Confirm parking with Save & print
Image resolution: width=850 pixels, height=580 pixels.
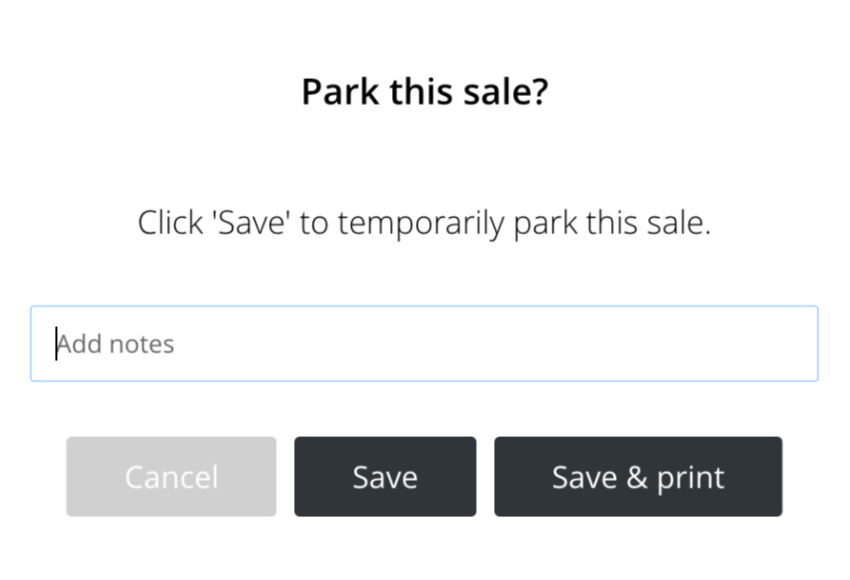pyautogui.click(x=638, y=476)
